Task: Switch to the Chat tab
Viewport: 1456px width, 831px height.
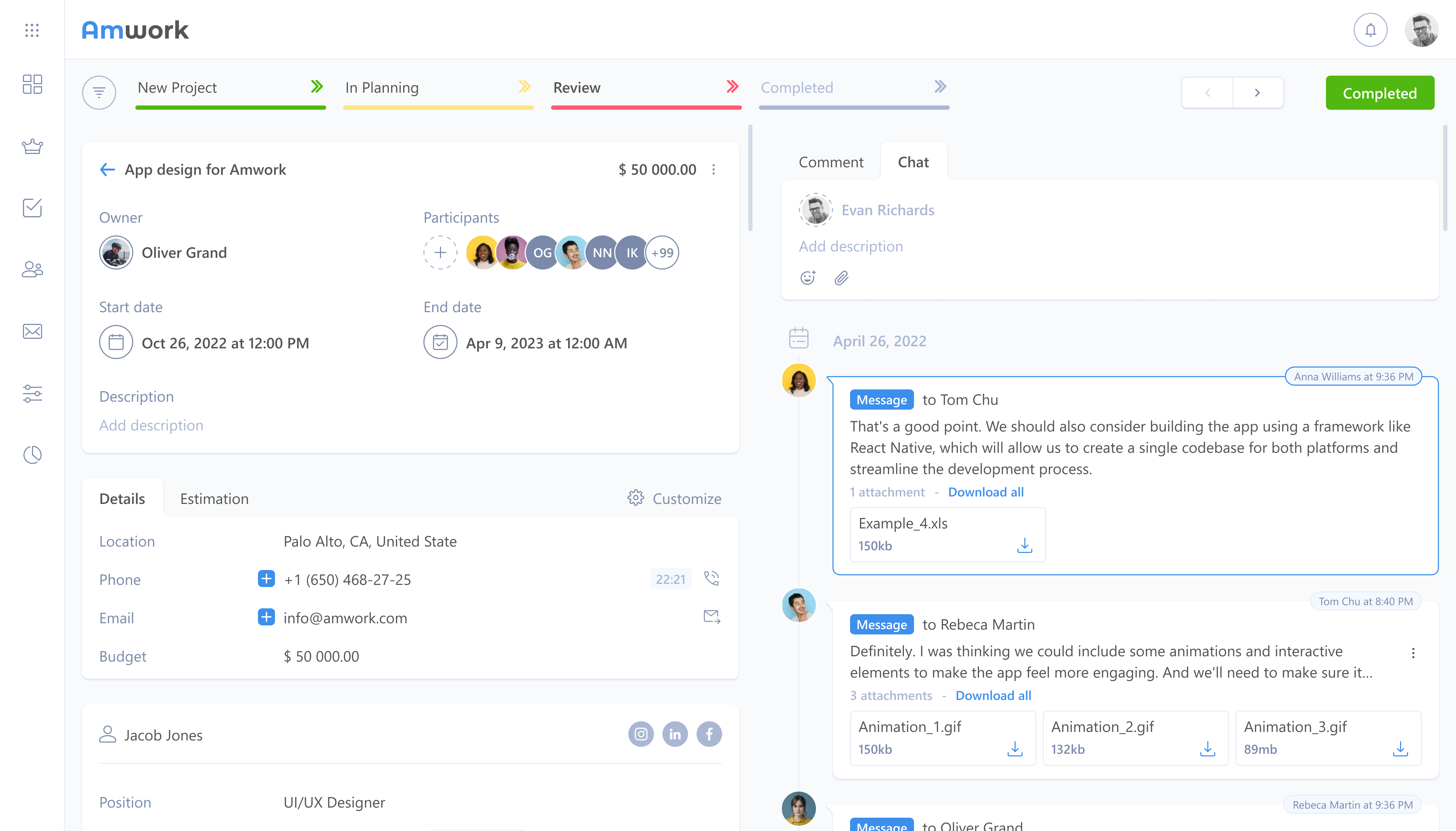Action: (913, 162)
